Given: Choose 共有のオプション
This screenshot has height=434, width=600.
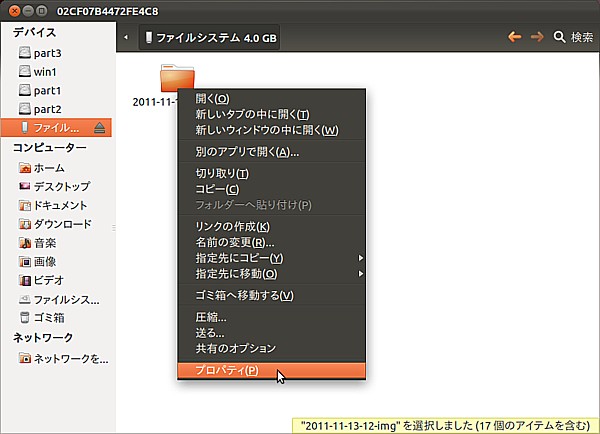Looking at the screenshot, I should click(x=272, y=348).
